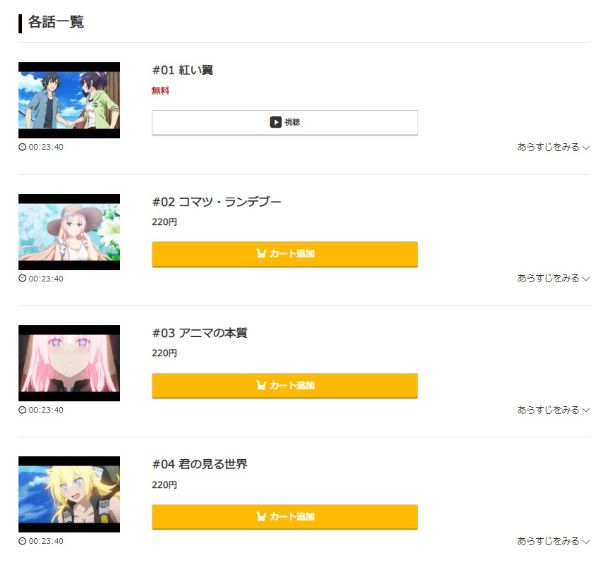Click the clock icon under episode #02 thumbnail
This screenshot has width=600, height=566.
tap(22, 278)
